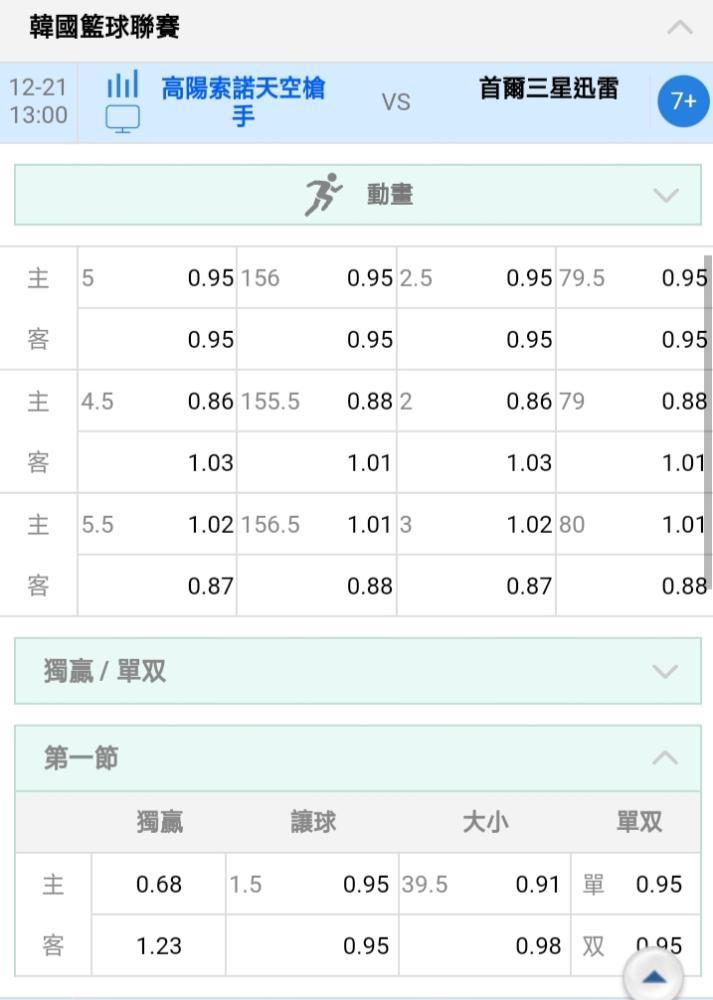Click the odds table vertical scrollbar
Screen dimensions: 713x1000
tap(709, 421)
